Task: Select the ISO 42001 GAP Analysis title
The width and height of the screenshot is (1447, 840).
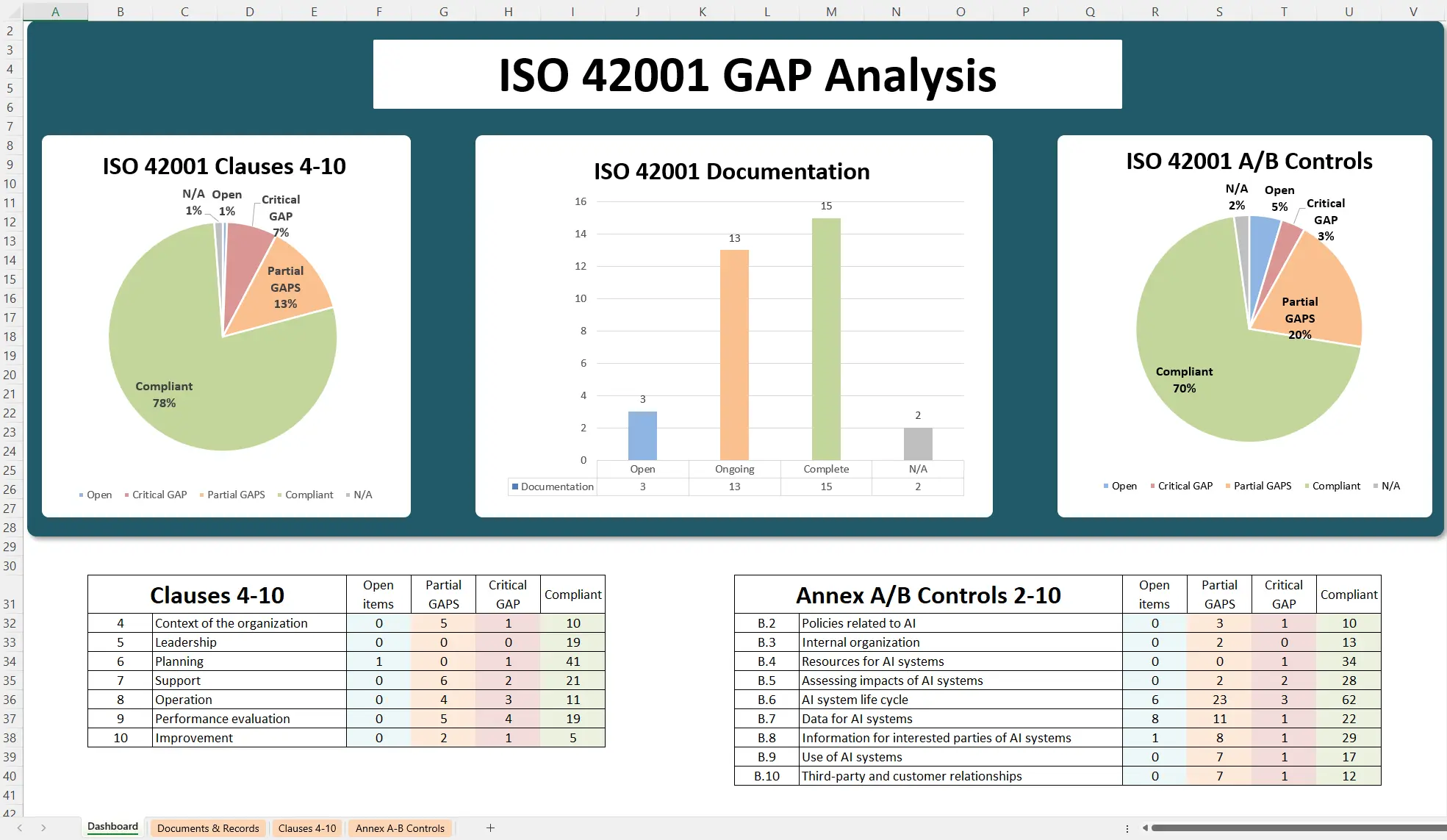Action: point(747,73)
